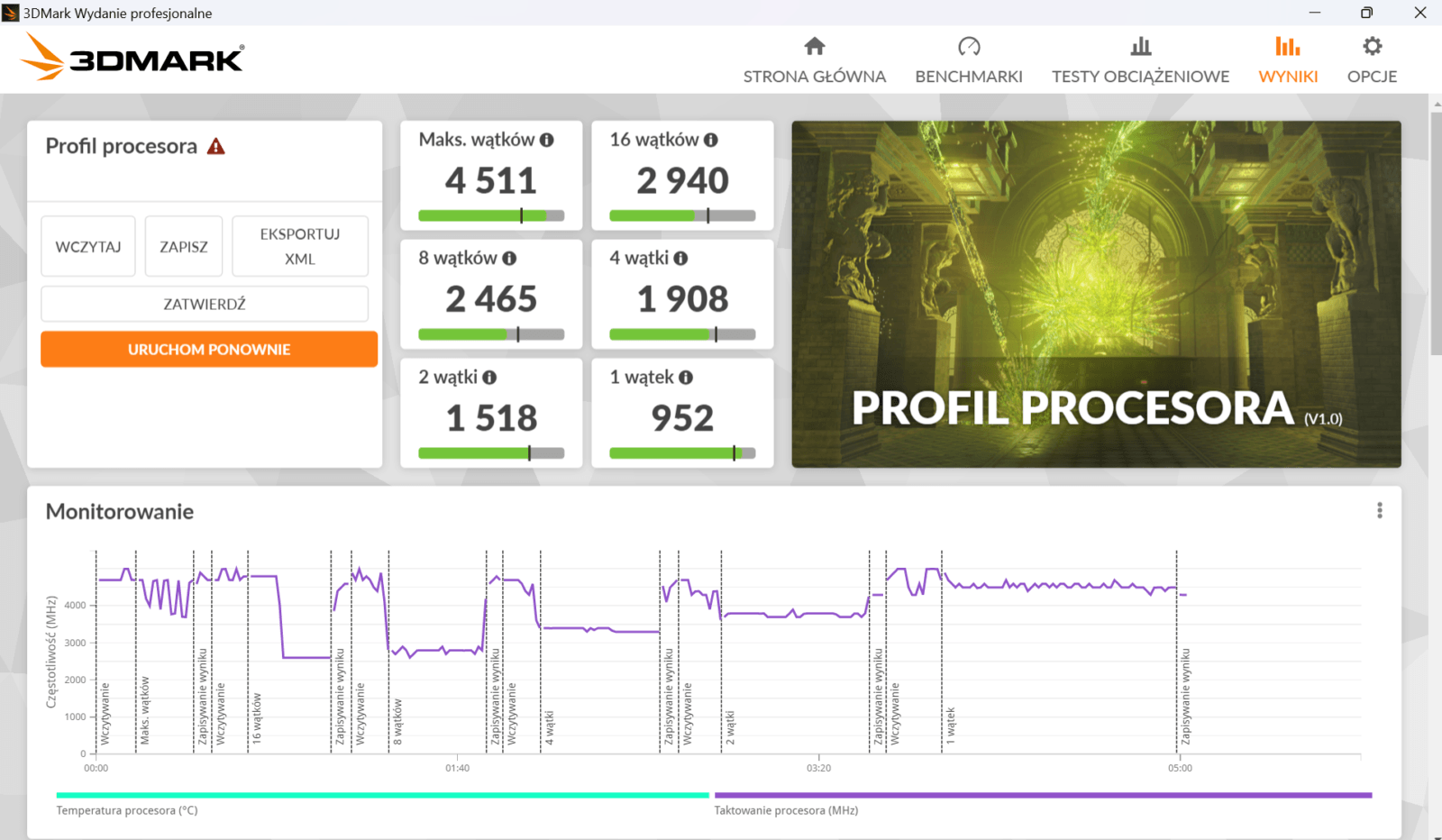Click the Maks. wątków score bar
1442x840 pixels.
pos(491,215)
